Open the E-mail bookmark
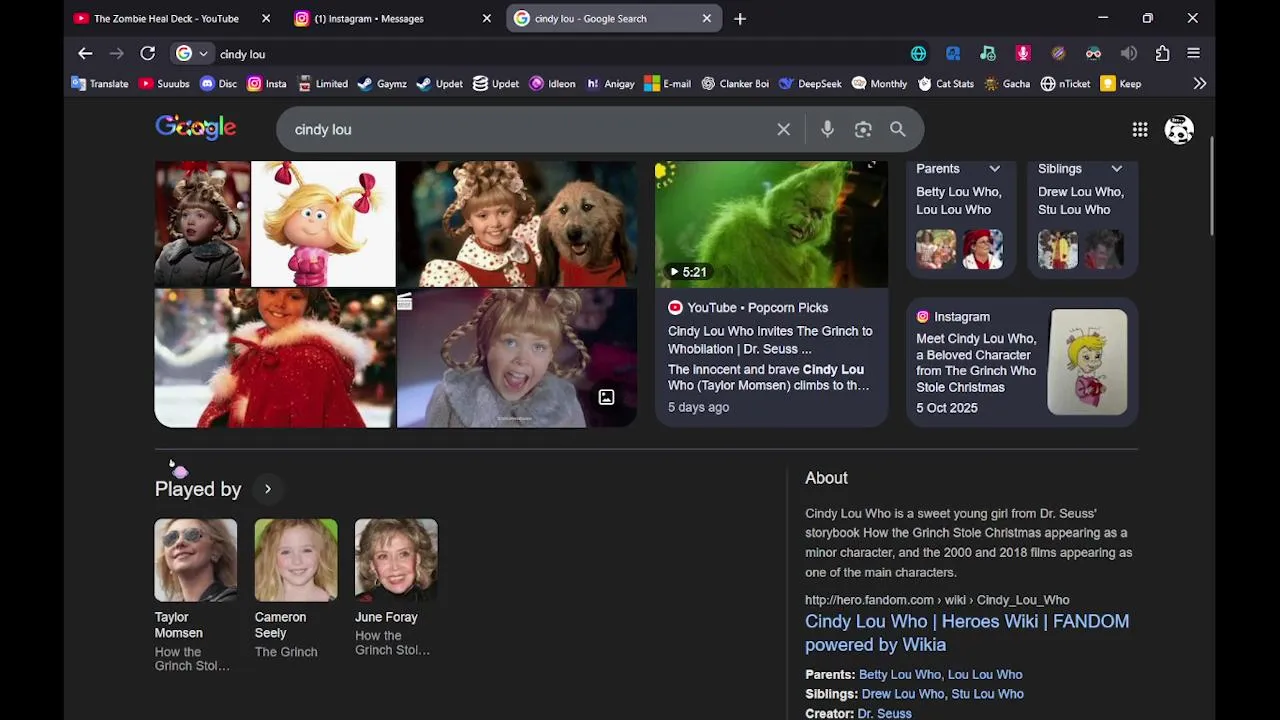Screen dimensions: 1280x720 (667, 84)
